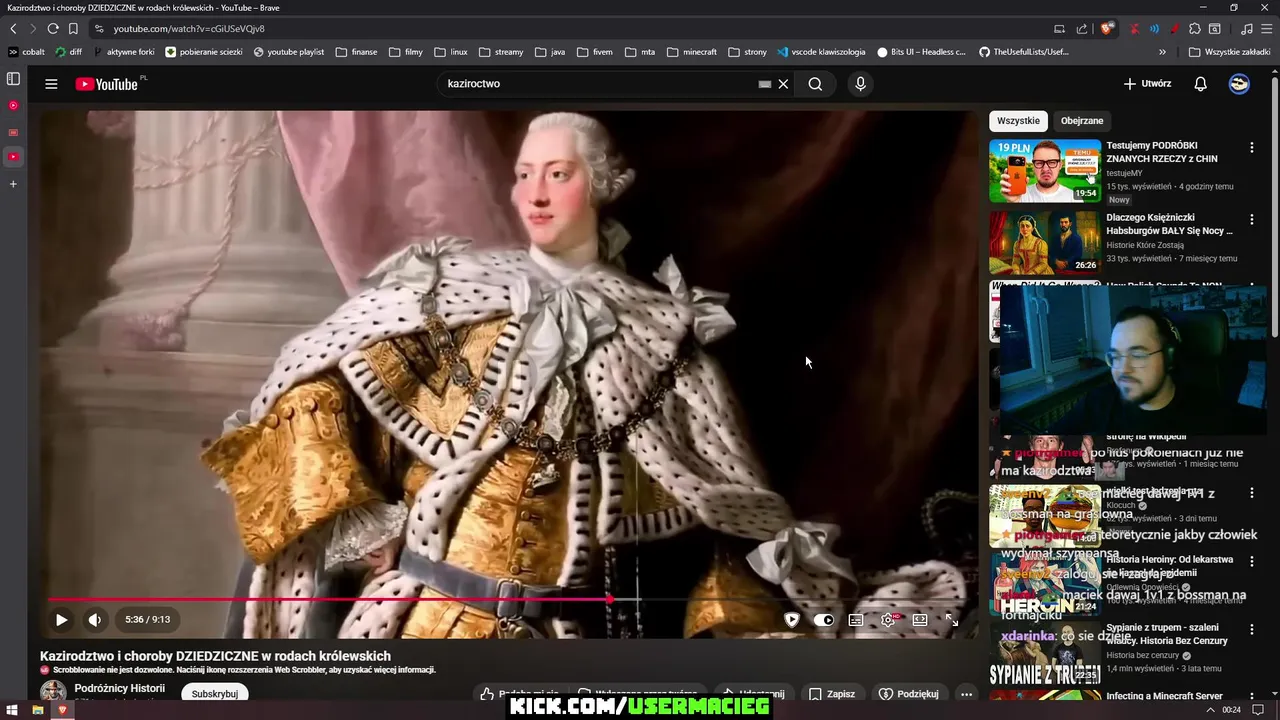Open the Testujemy PODRÓBKI video thumbnail
The image size is (1280, 720).
pyautogui.click(x=1045, y=171)
